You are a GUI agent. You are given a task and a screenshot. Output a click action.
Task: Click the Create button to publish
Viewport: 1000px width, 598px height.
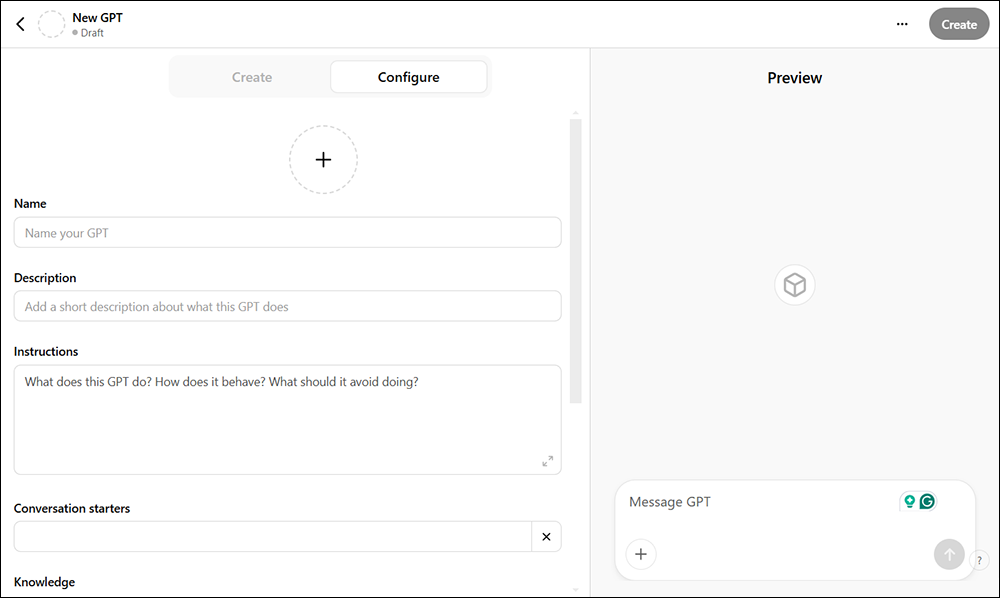pos(958,23)
